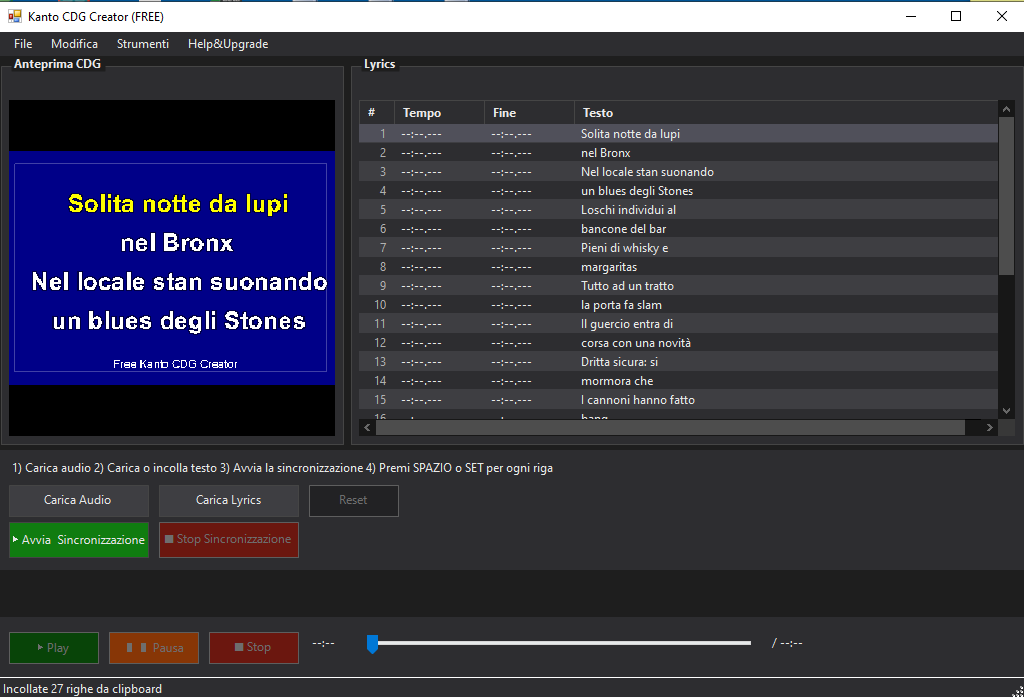Select the lyric row 'nel Bronx'
1024x697 pixels.
click(605, 153)
